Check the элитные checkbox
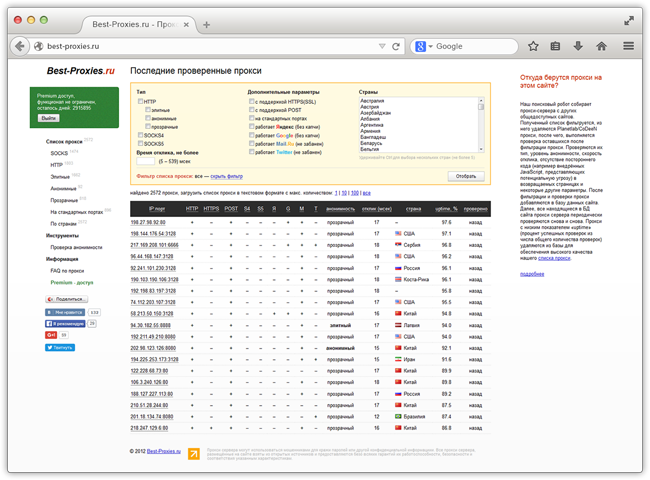The image size is (650, 480). (x=148, y=110)
